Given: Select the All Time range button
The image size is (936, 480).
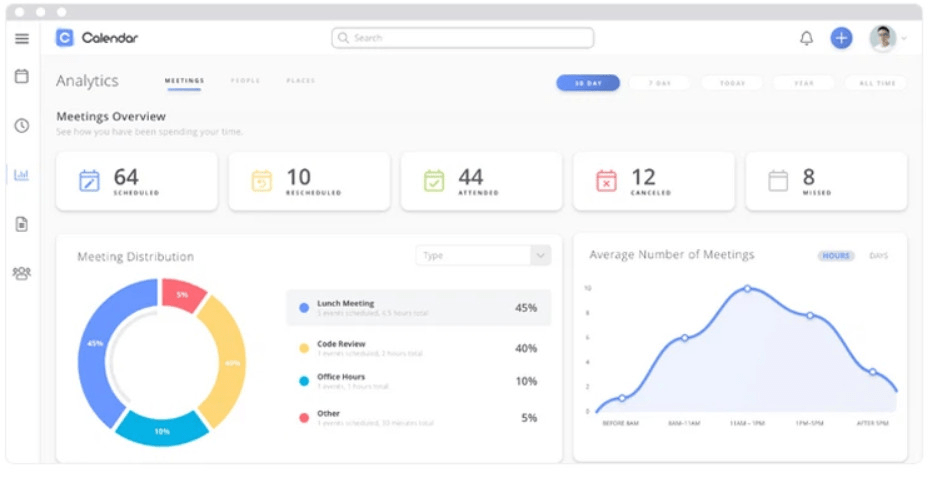Looking at the screenshot, I should tap(876, 83).
